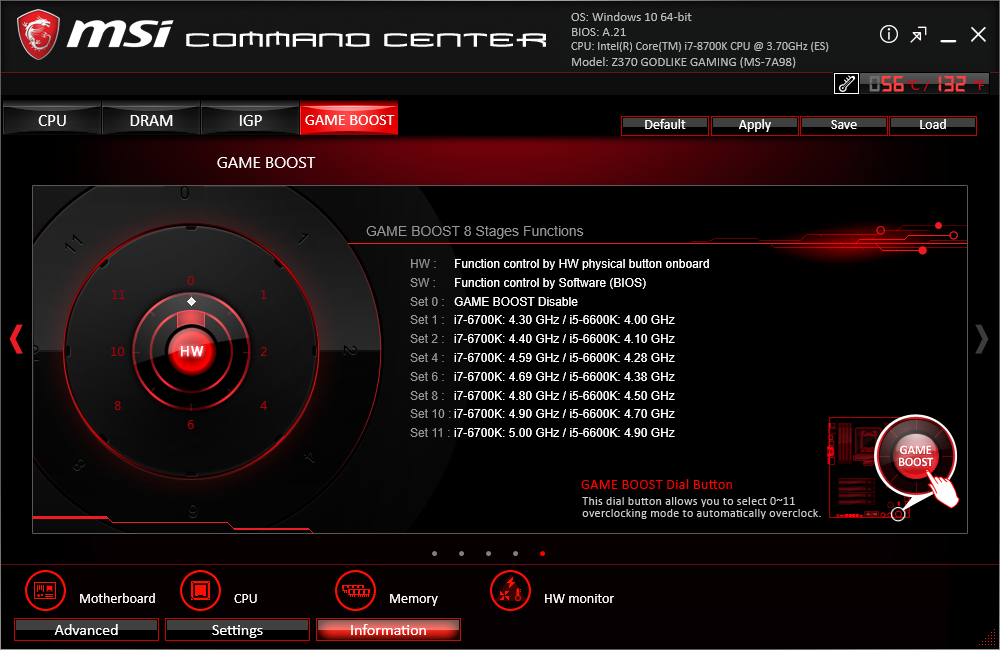Click 'Function control by Software (BIOS)' text
The image size is (1000, 650).
pos(550,283)
